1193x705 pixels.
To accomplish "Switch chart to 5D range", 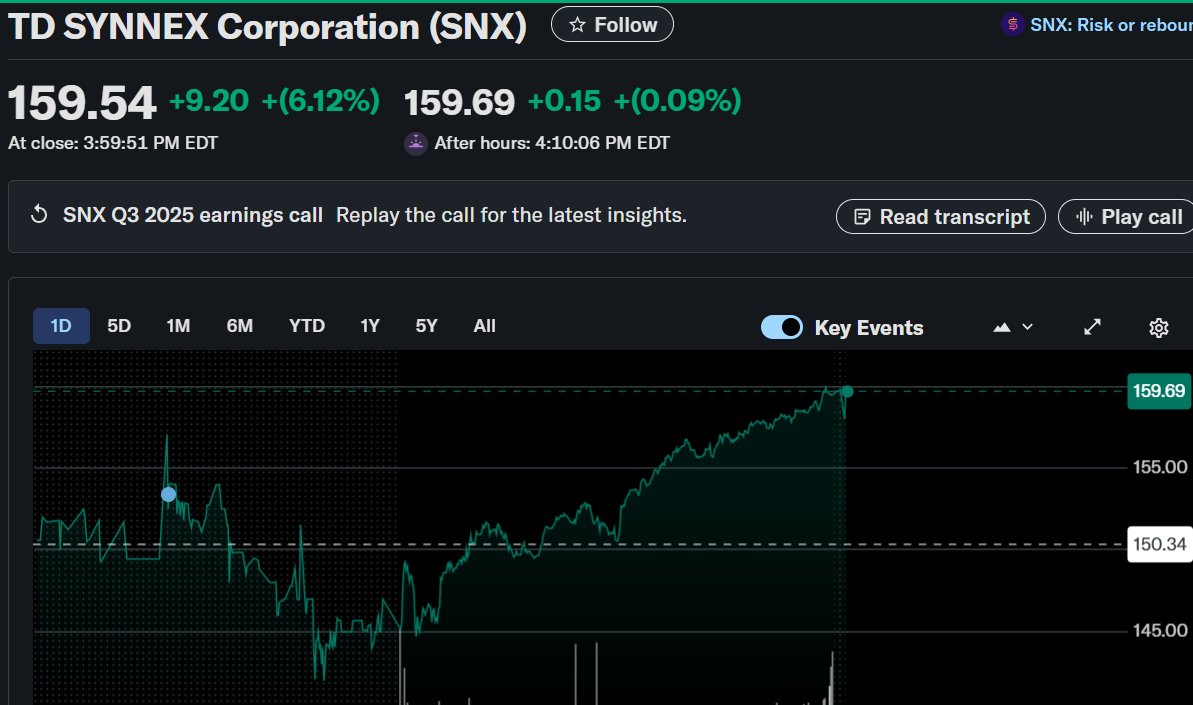I will coord(119,326).
